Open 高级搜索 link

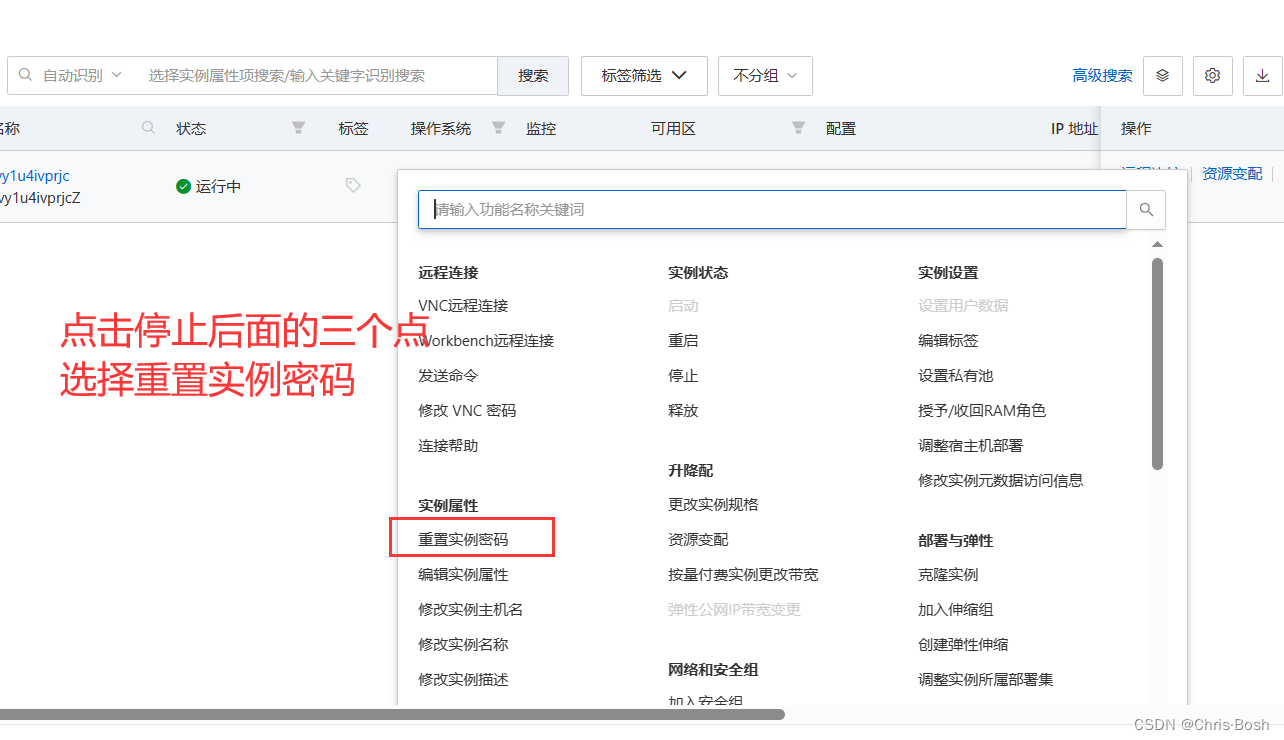click(1102, 76)
